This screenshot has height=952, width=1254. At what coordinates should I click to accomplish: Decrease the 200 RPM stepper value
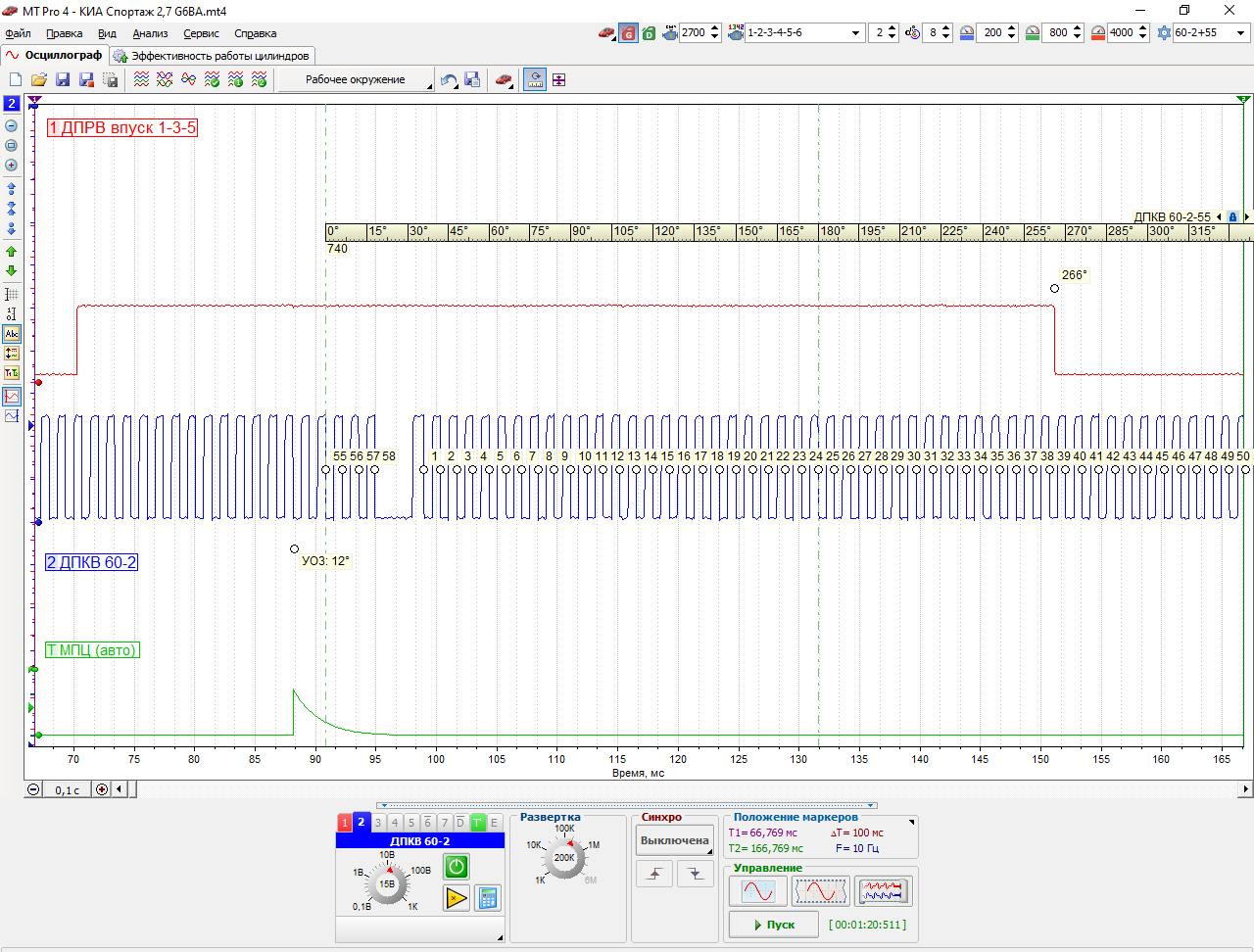1012,37
